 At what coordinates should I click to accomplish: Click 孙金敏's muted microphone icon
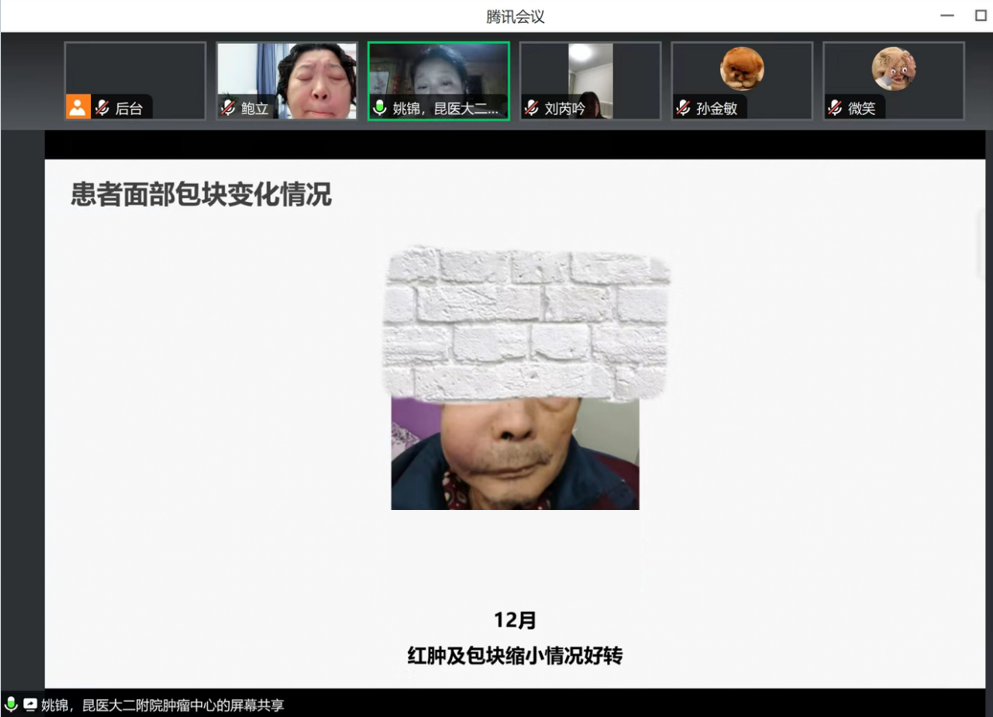(x=684, y=108)
